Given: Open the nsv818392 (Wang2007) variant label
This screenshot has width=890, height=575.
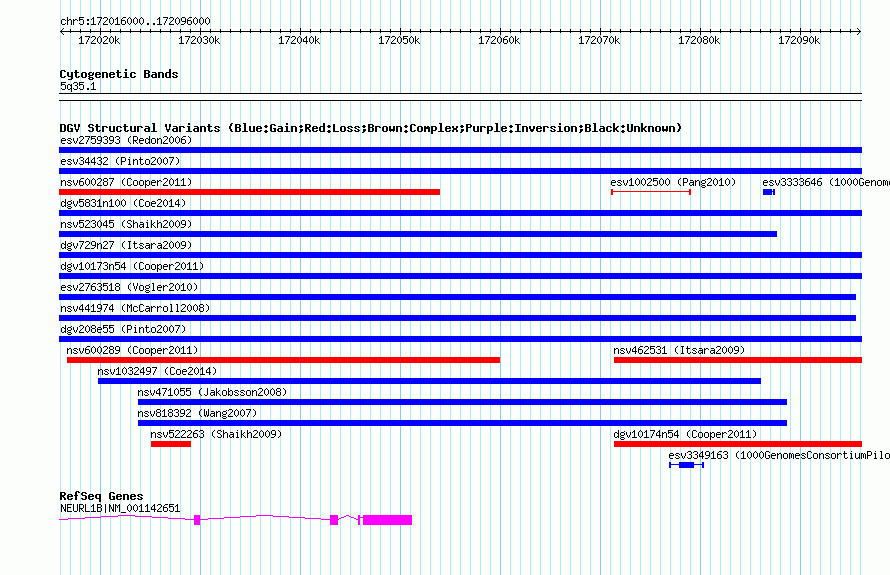Looking at the screenshot, I should pyautogui.click(x=197, y=413).
